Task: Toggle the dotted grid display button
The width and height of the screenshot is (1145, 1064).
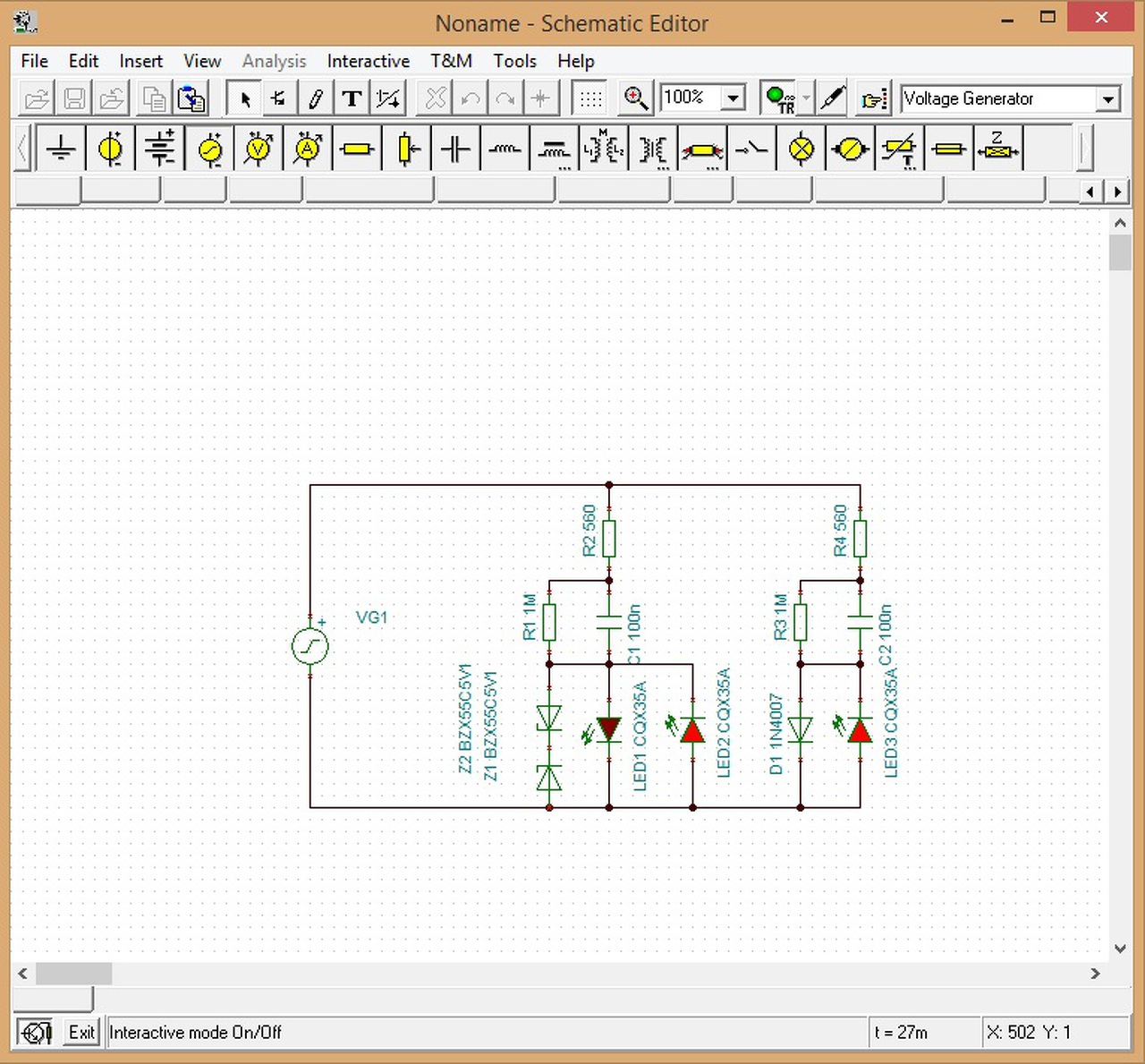Action: coord(590,98)
